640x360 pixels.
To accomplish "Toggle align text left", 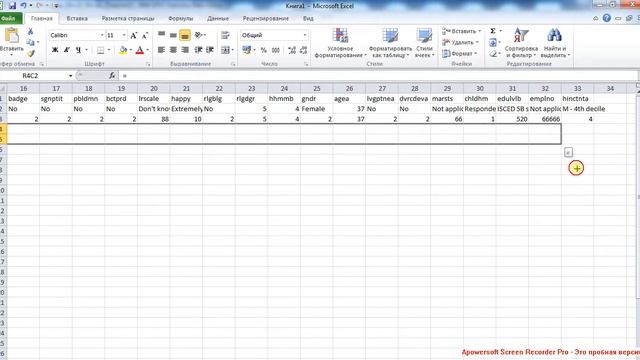I will click(x=162, y=50).
